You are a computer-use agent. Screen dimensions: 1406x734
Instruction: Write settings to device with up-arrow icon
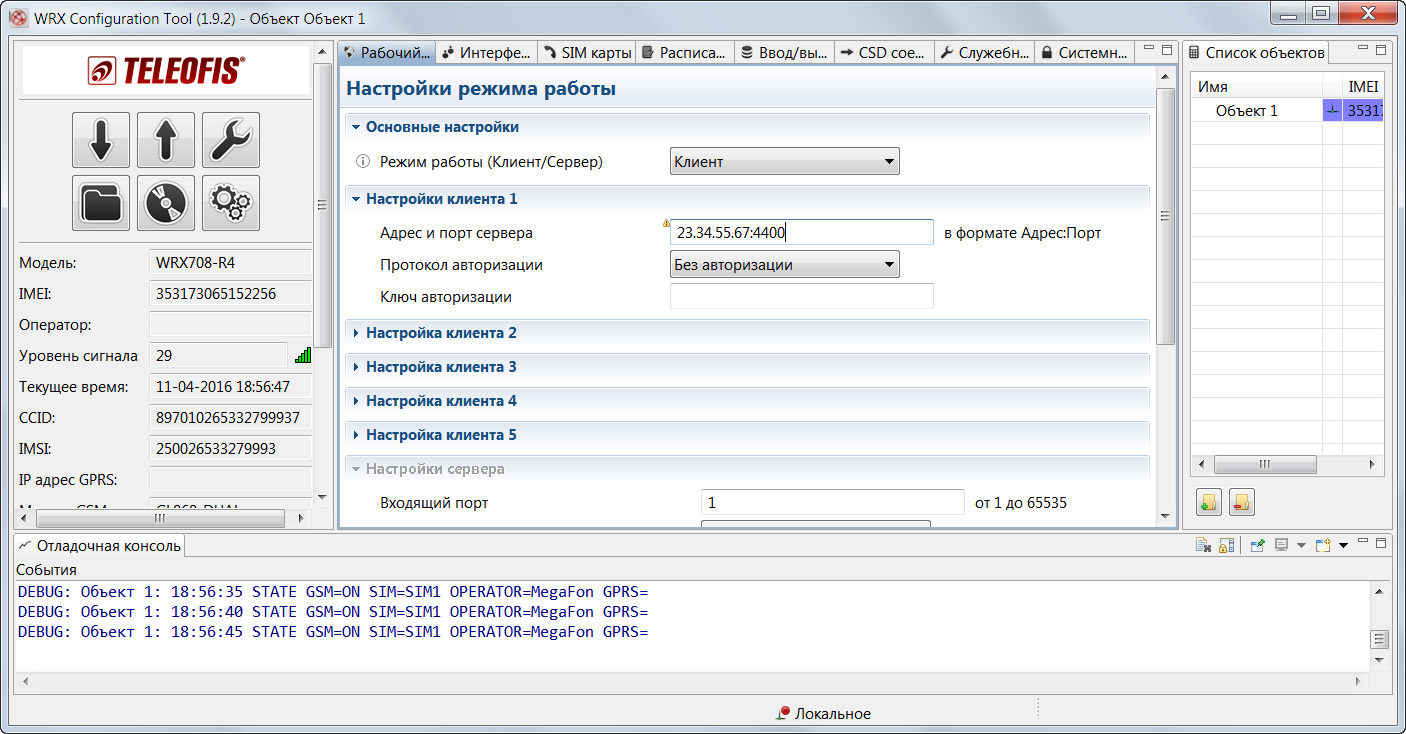(x=165, y=140)
